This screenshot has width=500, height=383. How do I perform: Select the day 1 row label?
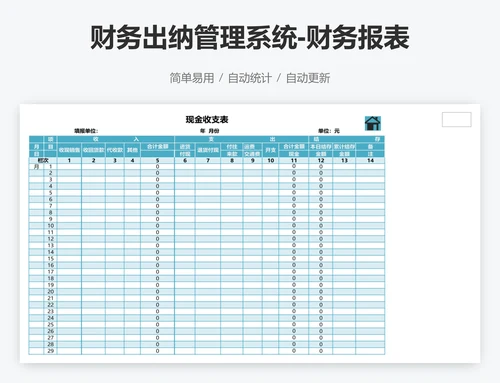(x=51, y=166)
